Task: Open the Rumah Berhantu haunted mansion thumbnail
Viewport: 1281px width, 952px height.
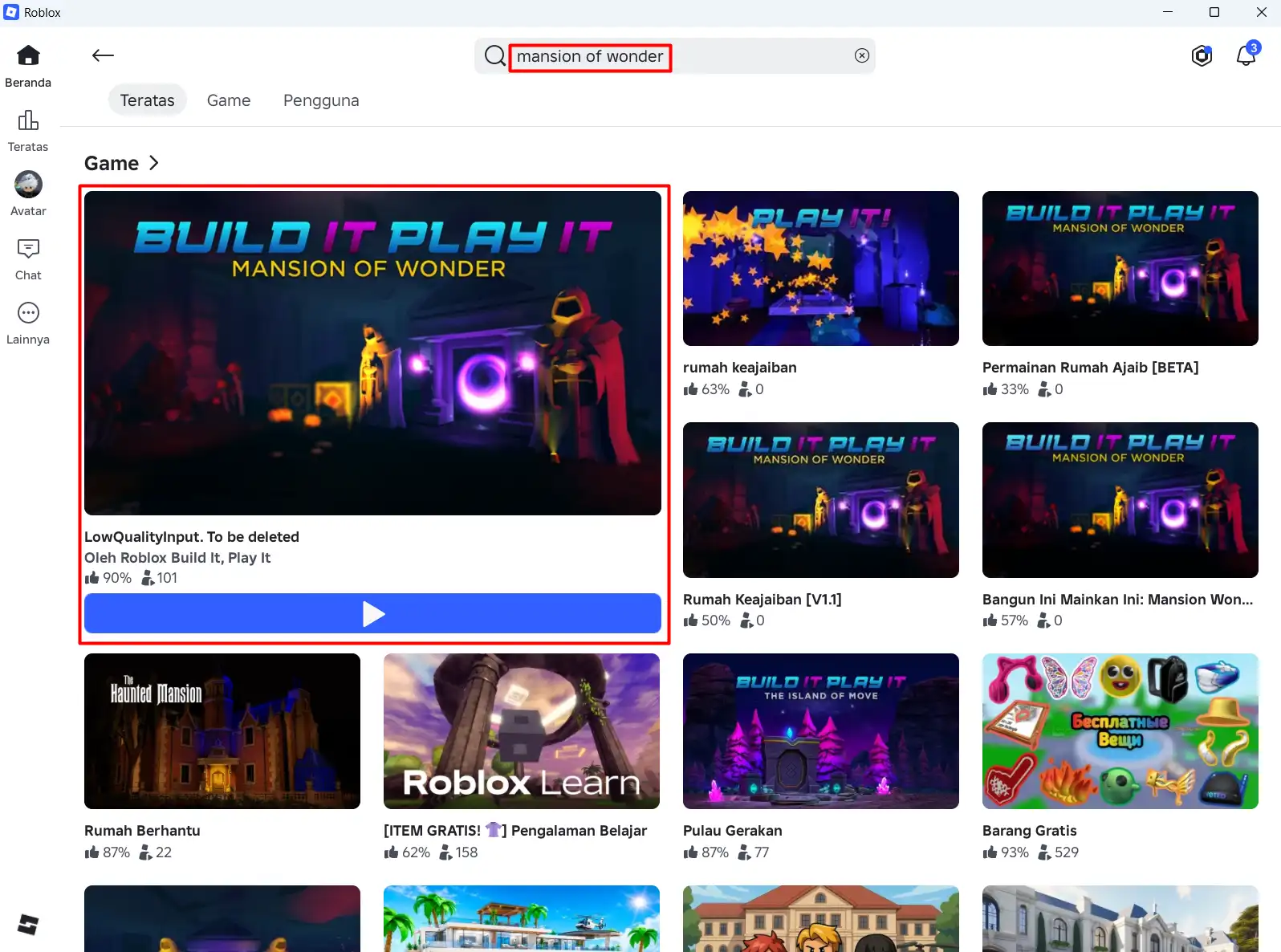Action: pyautogui.click(x=222, y=731)
